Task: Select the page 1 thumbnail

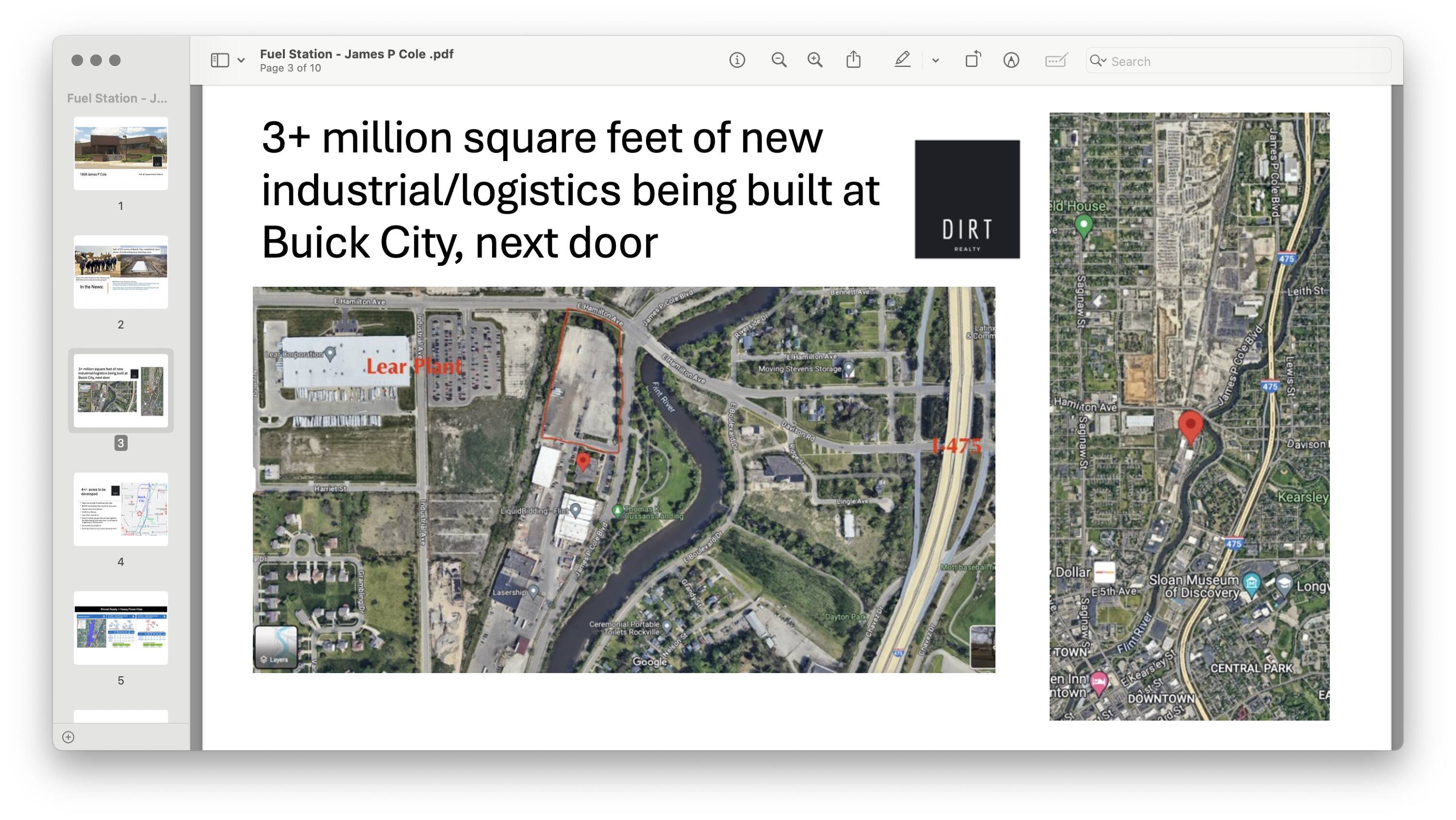Action: [120, 153]
